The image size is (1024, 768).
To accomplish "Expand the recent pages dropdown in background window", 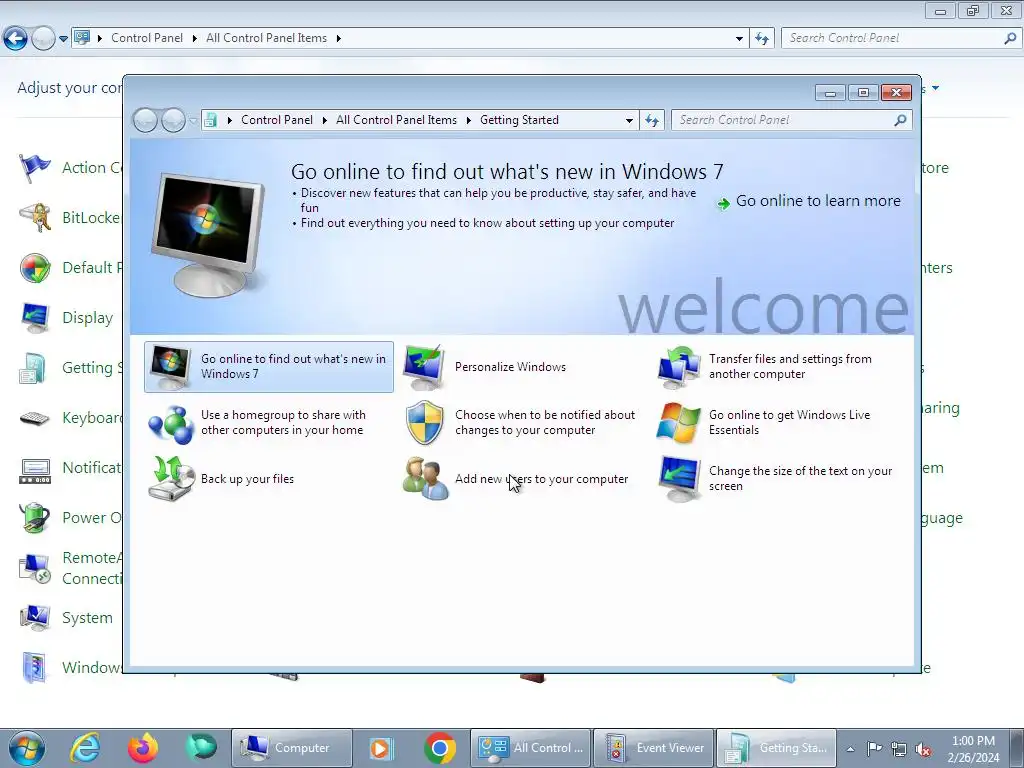I will click(x=63, y=39).
